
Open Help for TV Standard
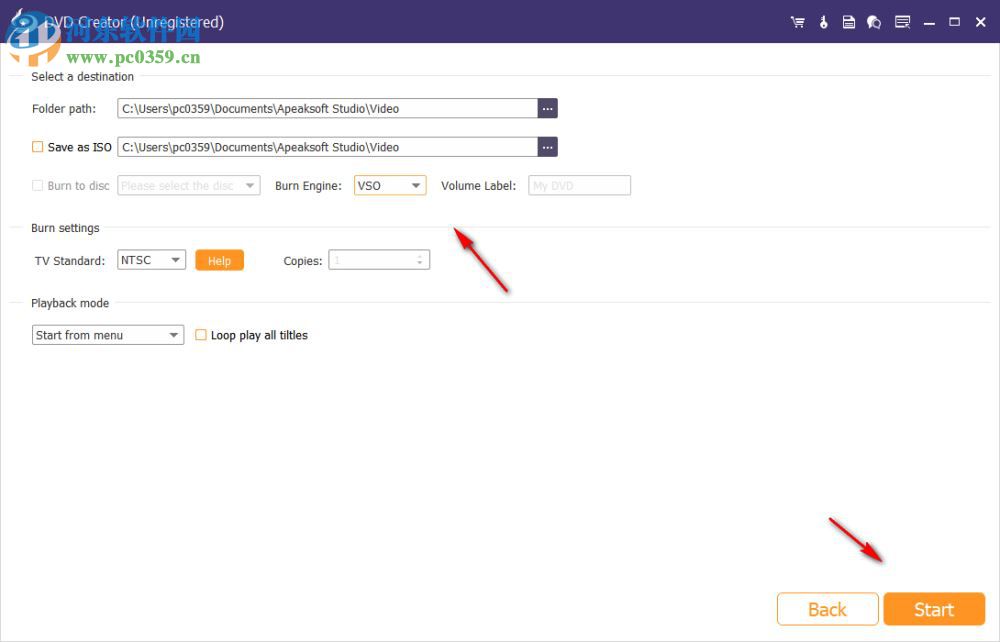tap(219, 259)
